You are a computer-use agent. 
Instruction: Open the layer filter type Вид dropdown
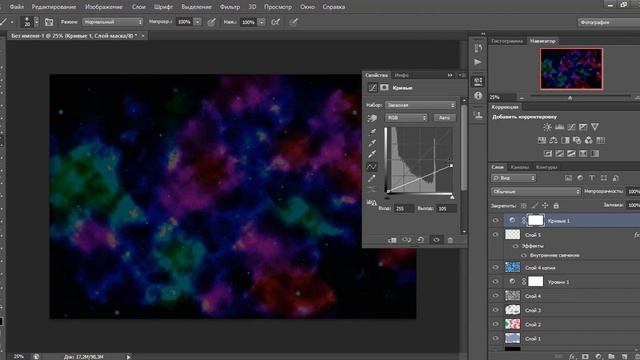pyautogui.click(x=513, y=178)
